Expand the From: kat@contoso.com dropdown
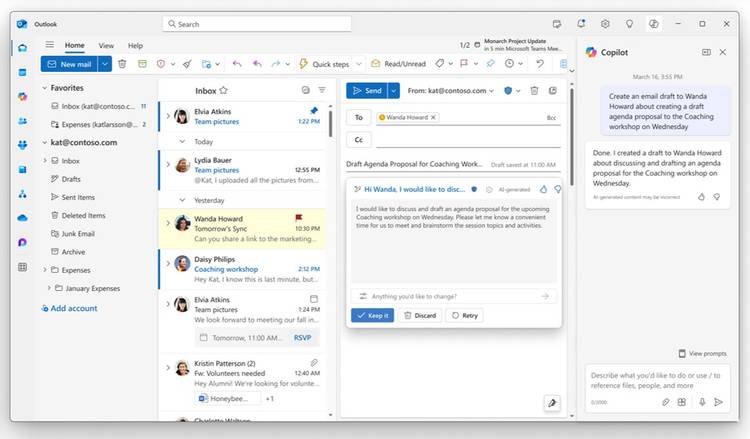This screenshot has height=439, width=750. tap(452, 91)
